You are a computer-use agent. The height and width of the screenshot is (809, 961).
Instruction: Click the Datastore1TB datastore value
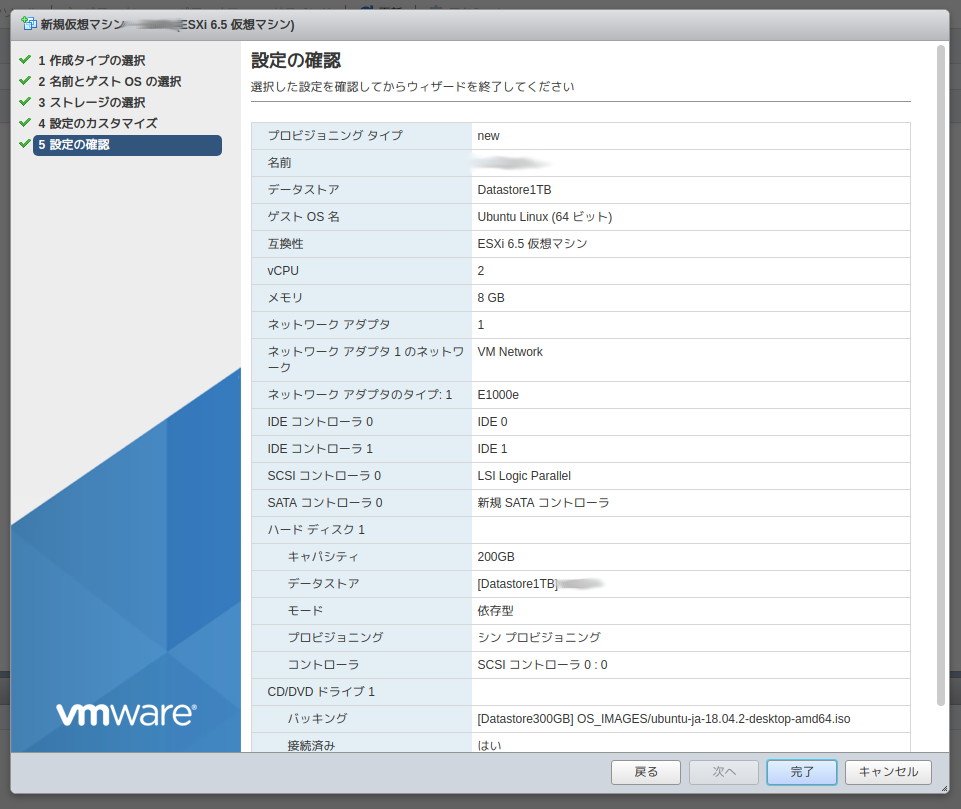point(514,190)
